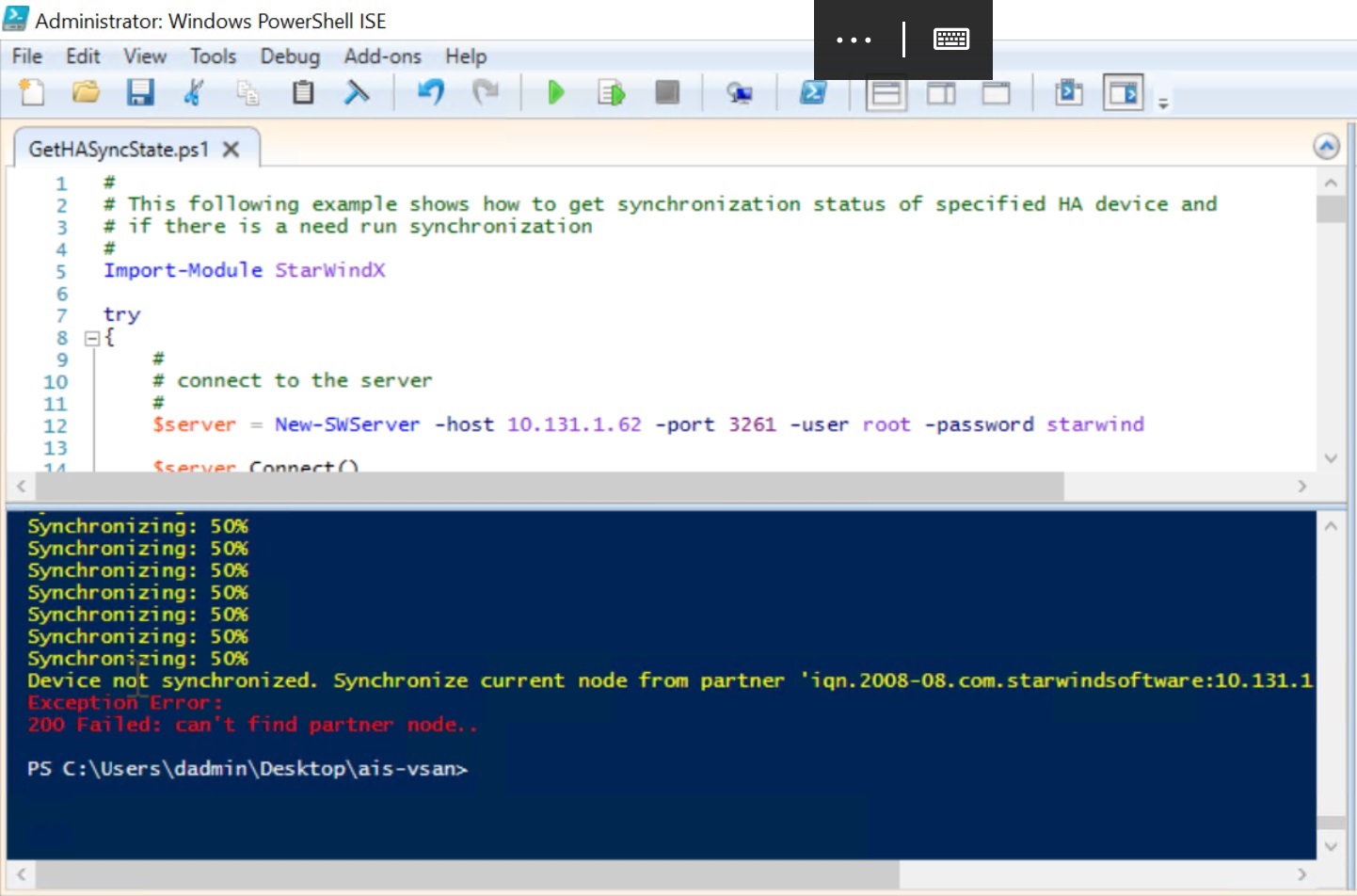Save the script with the floppy icon
The width and height of the screenshot is (1357, 896).
click(140, 92)
